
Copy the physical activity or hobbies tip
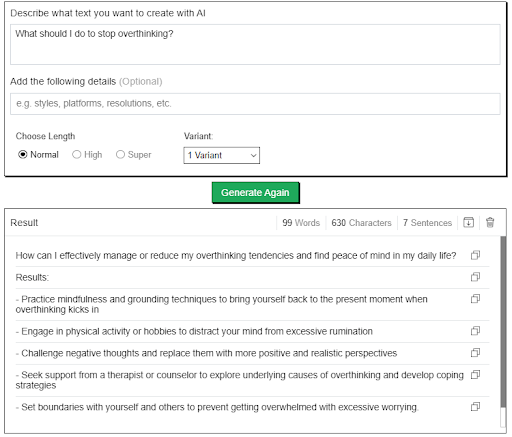[x=475, y=331]
